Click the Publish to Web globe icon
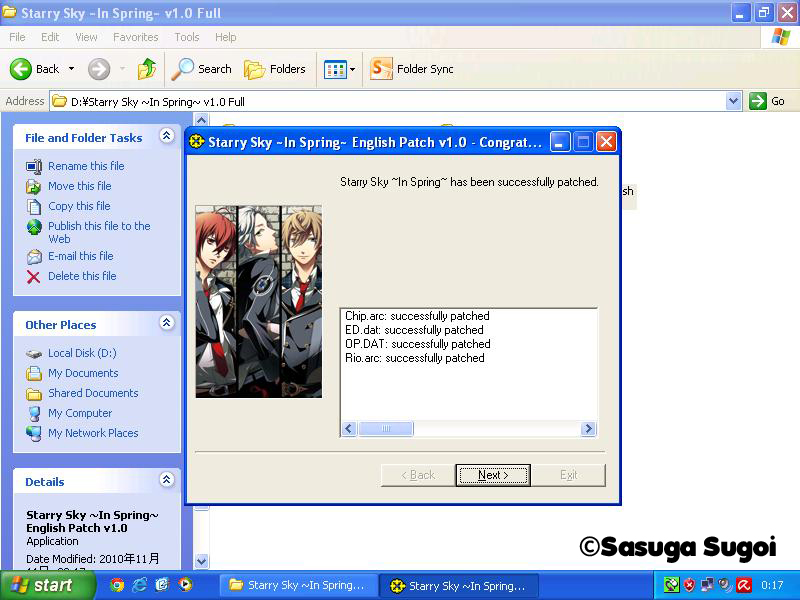The image size is (800, 600). pyautogui.click(x=34, y=227)
